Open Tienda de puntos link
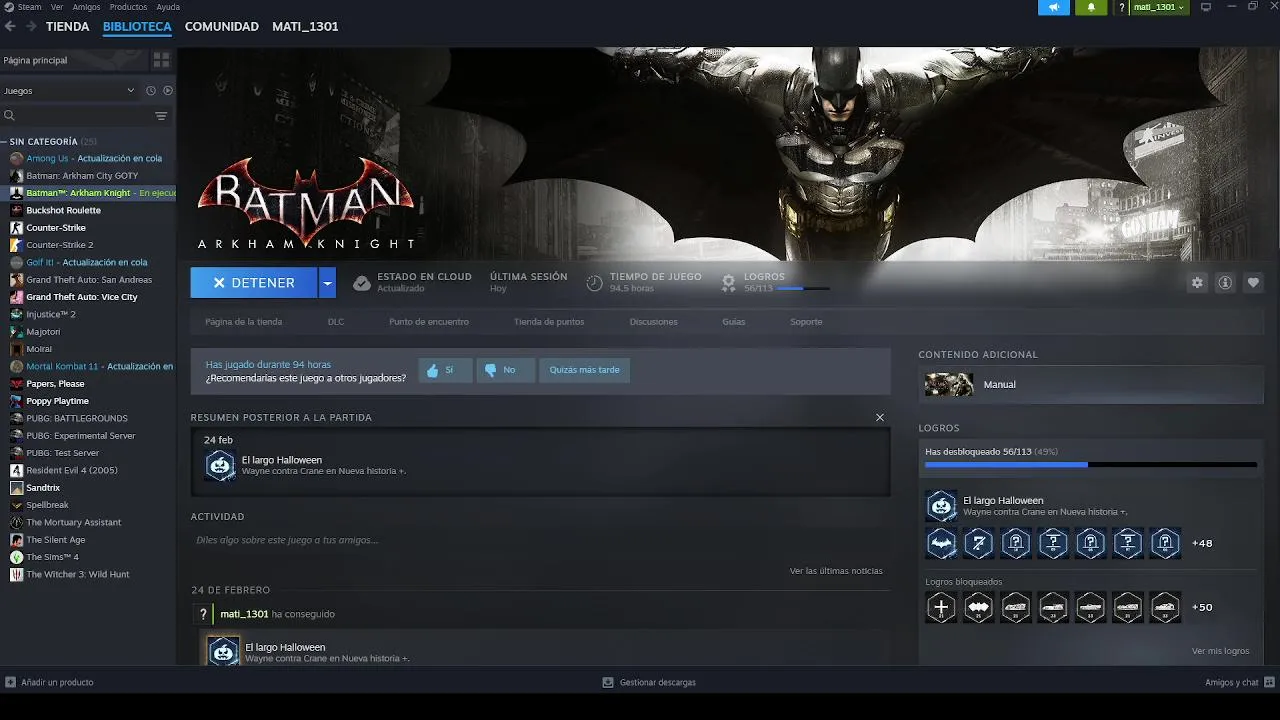The image size is (1280, 720). (549, 322)
